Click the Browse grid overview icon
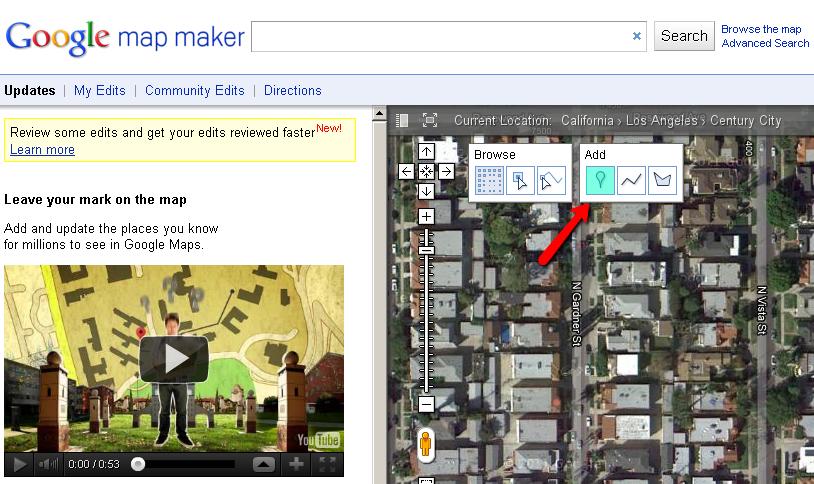 tap(488, 180)
